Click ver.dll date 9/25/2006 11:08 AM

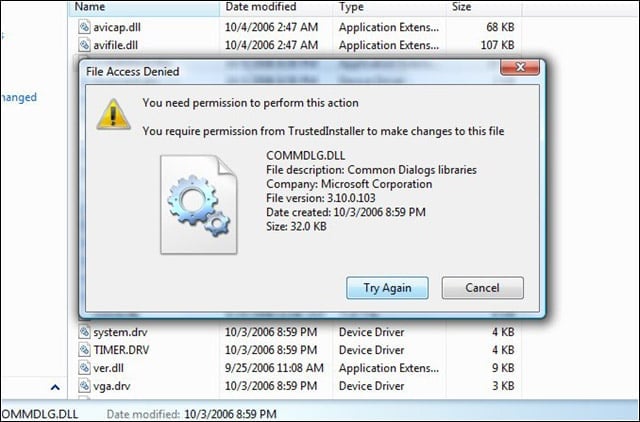point(274,368)
